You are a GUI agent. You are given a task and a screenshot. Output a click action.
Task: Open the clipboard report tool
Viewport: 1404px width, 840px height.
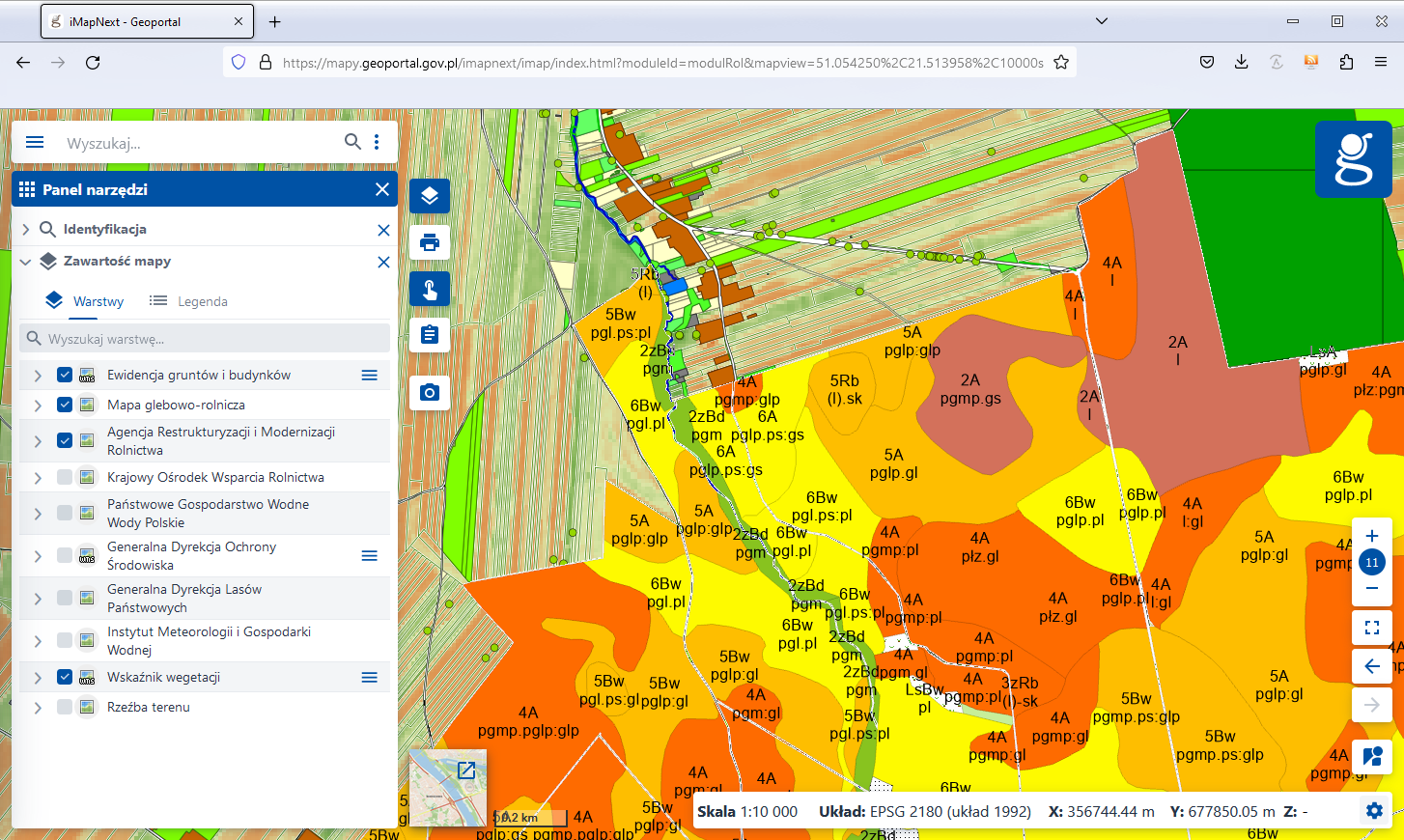[430, 335]
